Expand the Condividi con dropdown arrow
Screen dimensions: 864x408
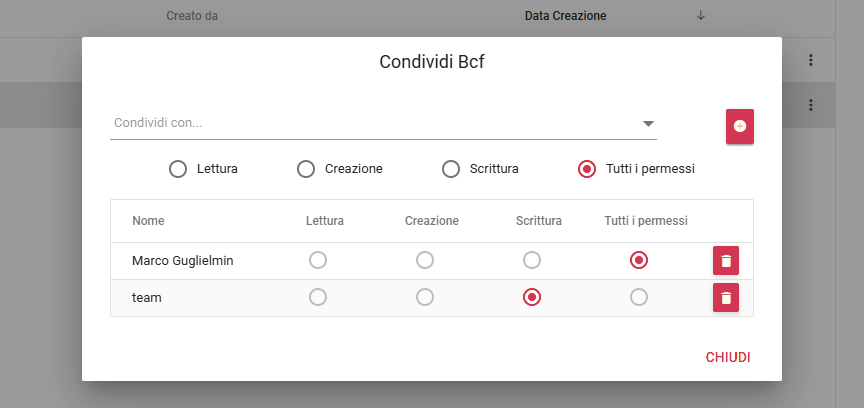[648, 123]
